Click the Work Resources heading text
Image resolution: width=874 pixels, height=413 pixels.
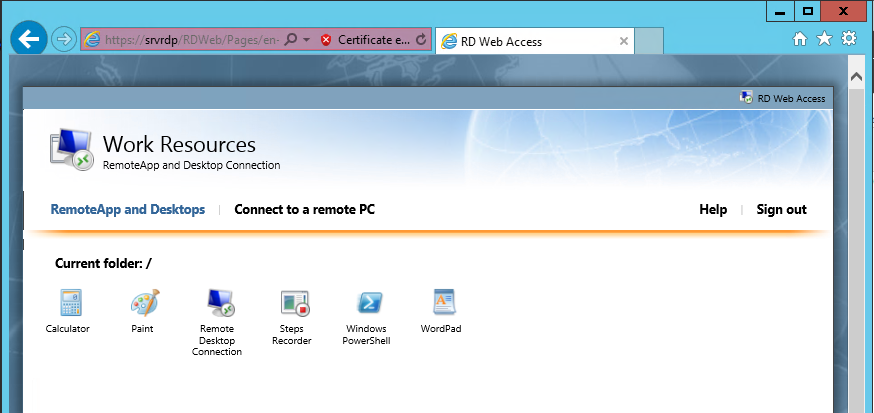point(179,144)
